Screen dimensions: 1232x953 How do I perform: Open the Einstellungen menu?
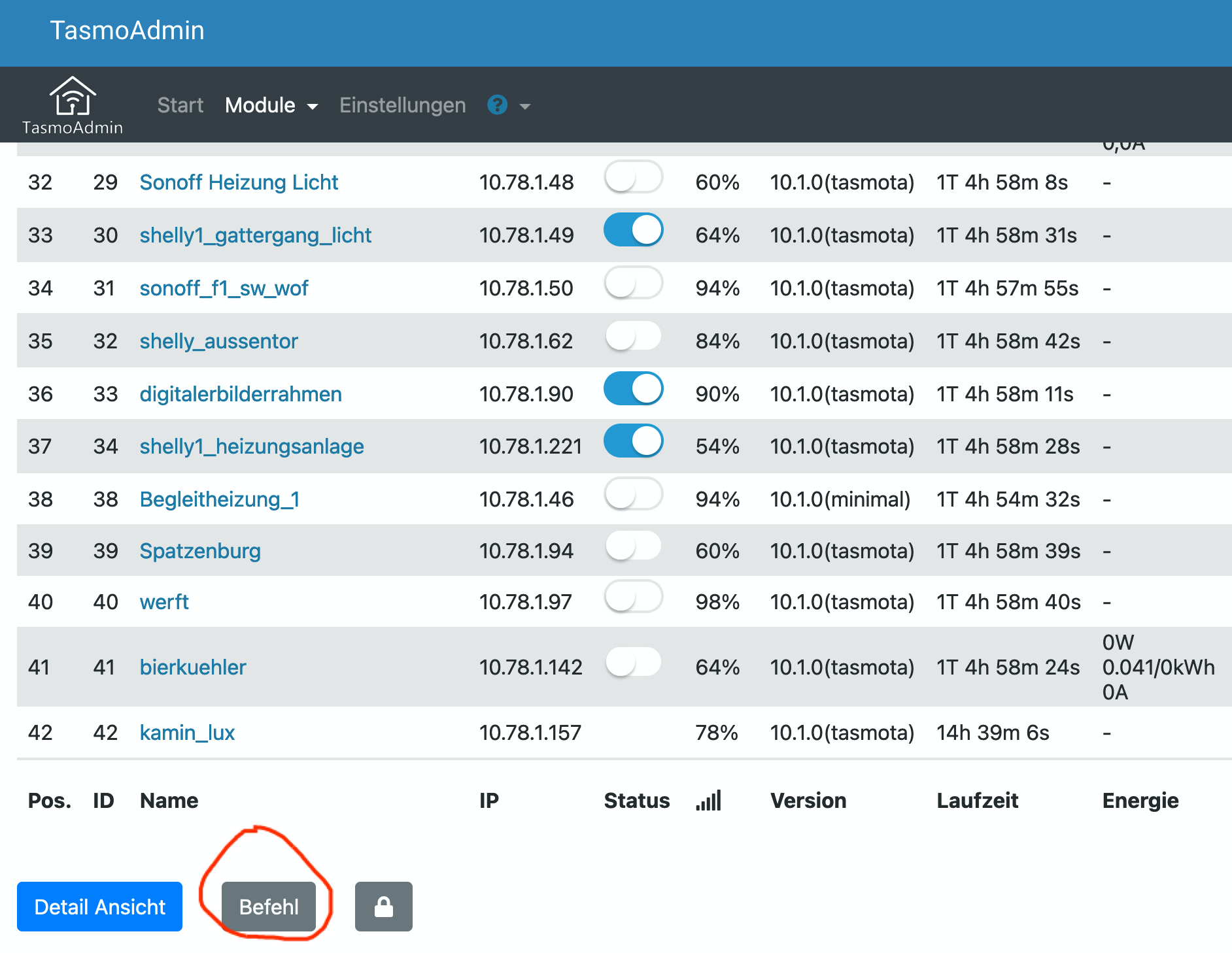(x=402, y=105)
